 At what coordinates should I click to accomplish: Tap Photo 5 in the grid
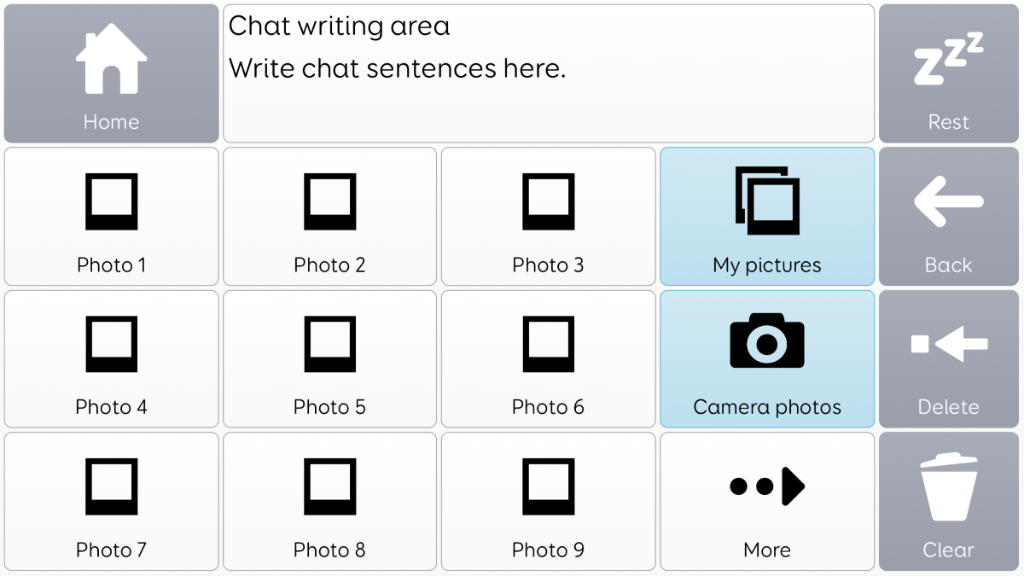(329, 359)
